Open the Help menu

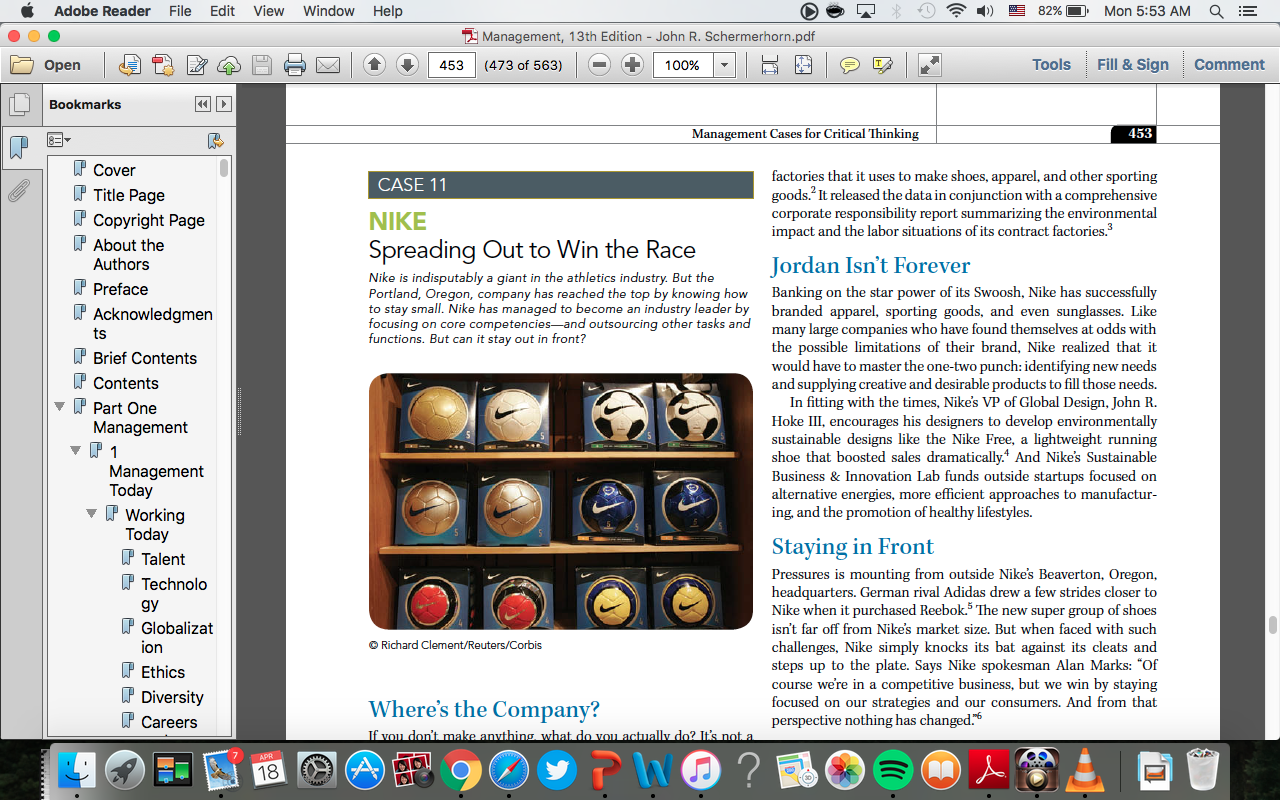tap(387, 11)
